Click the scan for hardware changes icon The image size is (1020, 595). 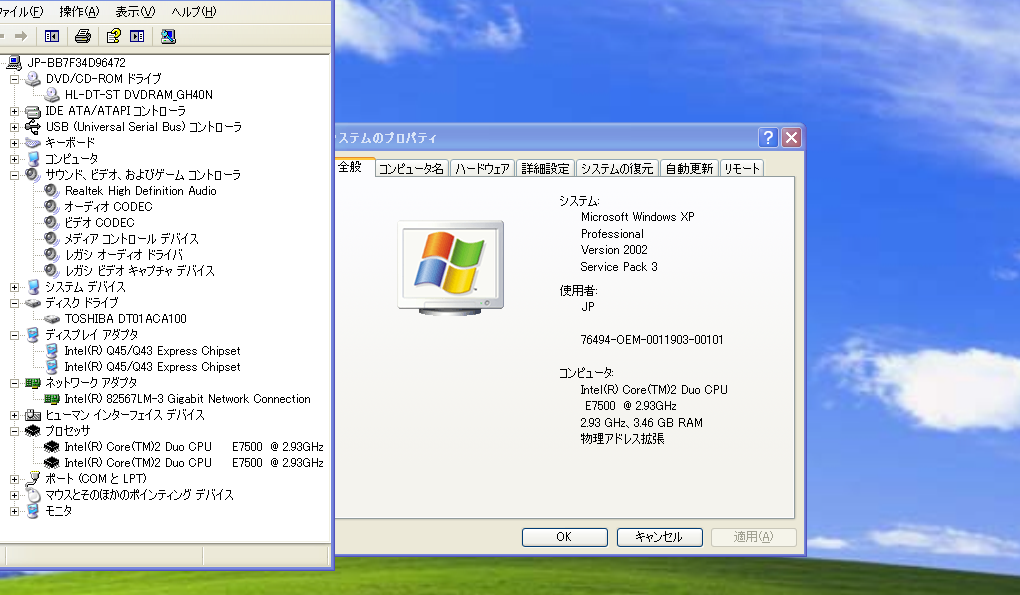click(x=168, y=36)
